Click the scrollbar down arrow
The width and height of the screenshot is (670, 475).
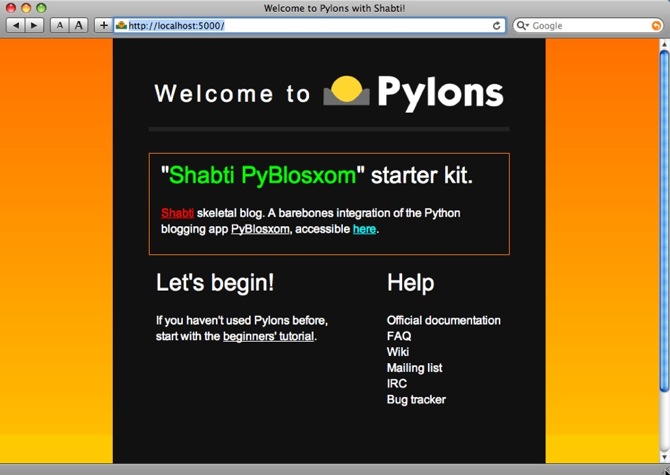(x=664, y=457)
